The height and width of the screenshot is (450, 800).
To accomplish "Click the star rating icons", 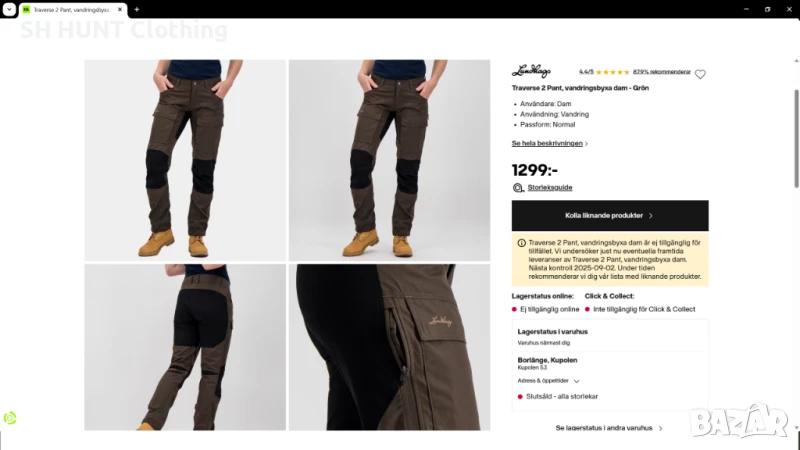I will click(612, 72).
